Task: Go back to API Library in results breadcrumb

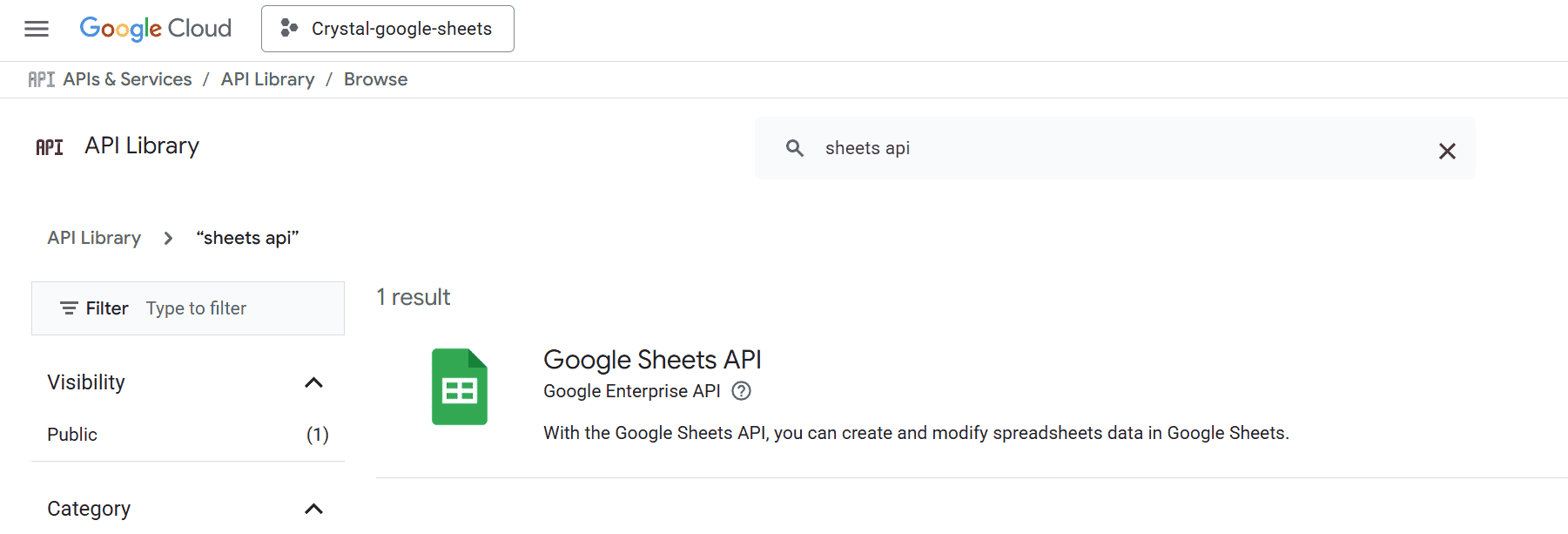Action: pyautogui.click(x=94, y=238)
